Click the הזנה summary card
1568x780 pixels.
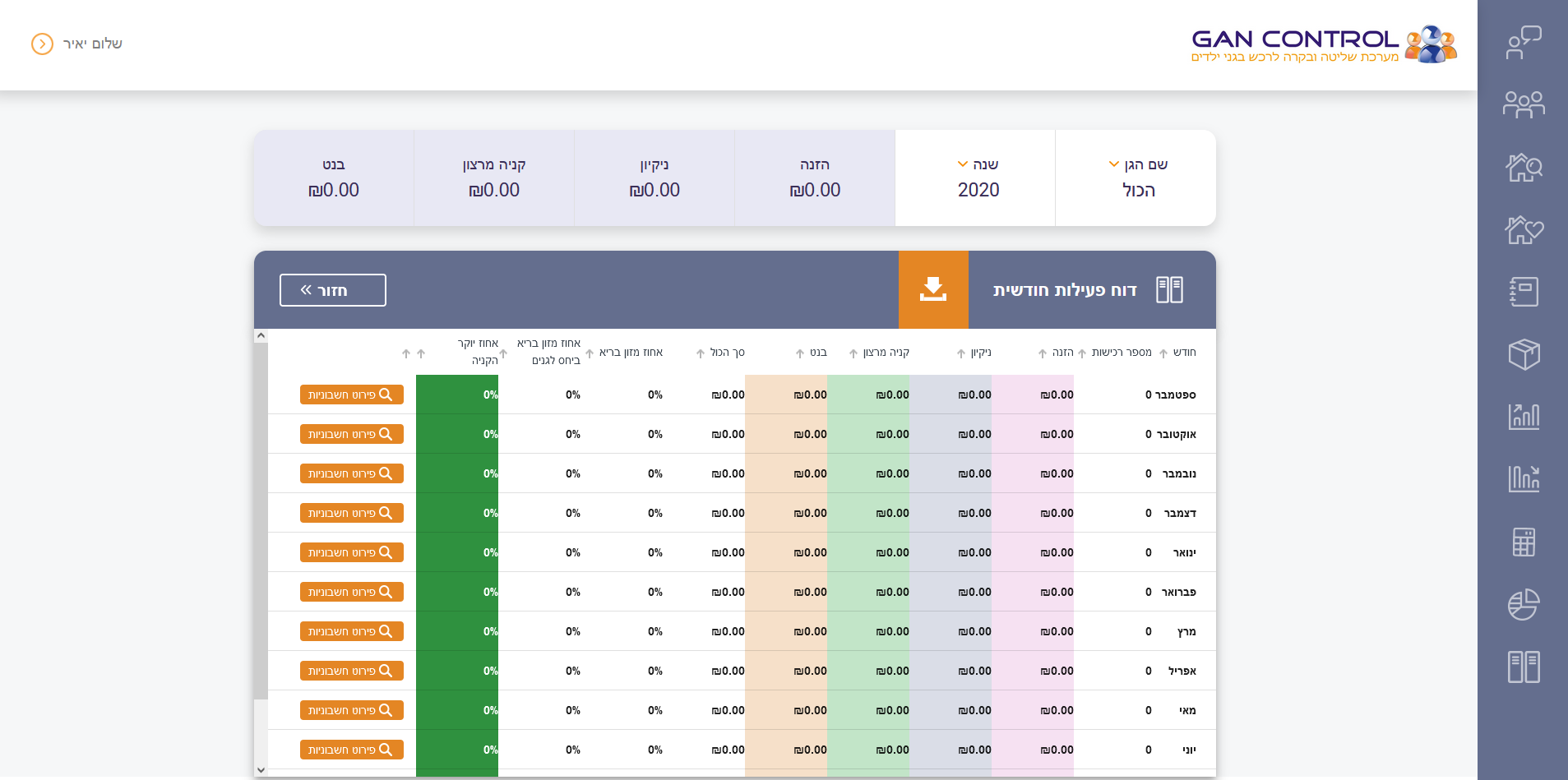815,178
